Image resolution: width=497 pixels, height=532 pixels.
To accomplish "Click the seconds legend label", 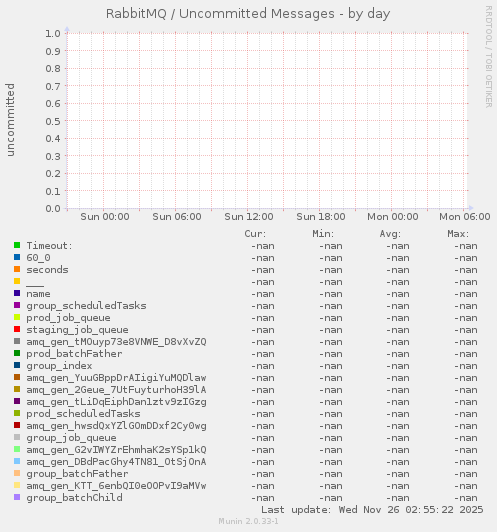I will (47, 270).
